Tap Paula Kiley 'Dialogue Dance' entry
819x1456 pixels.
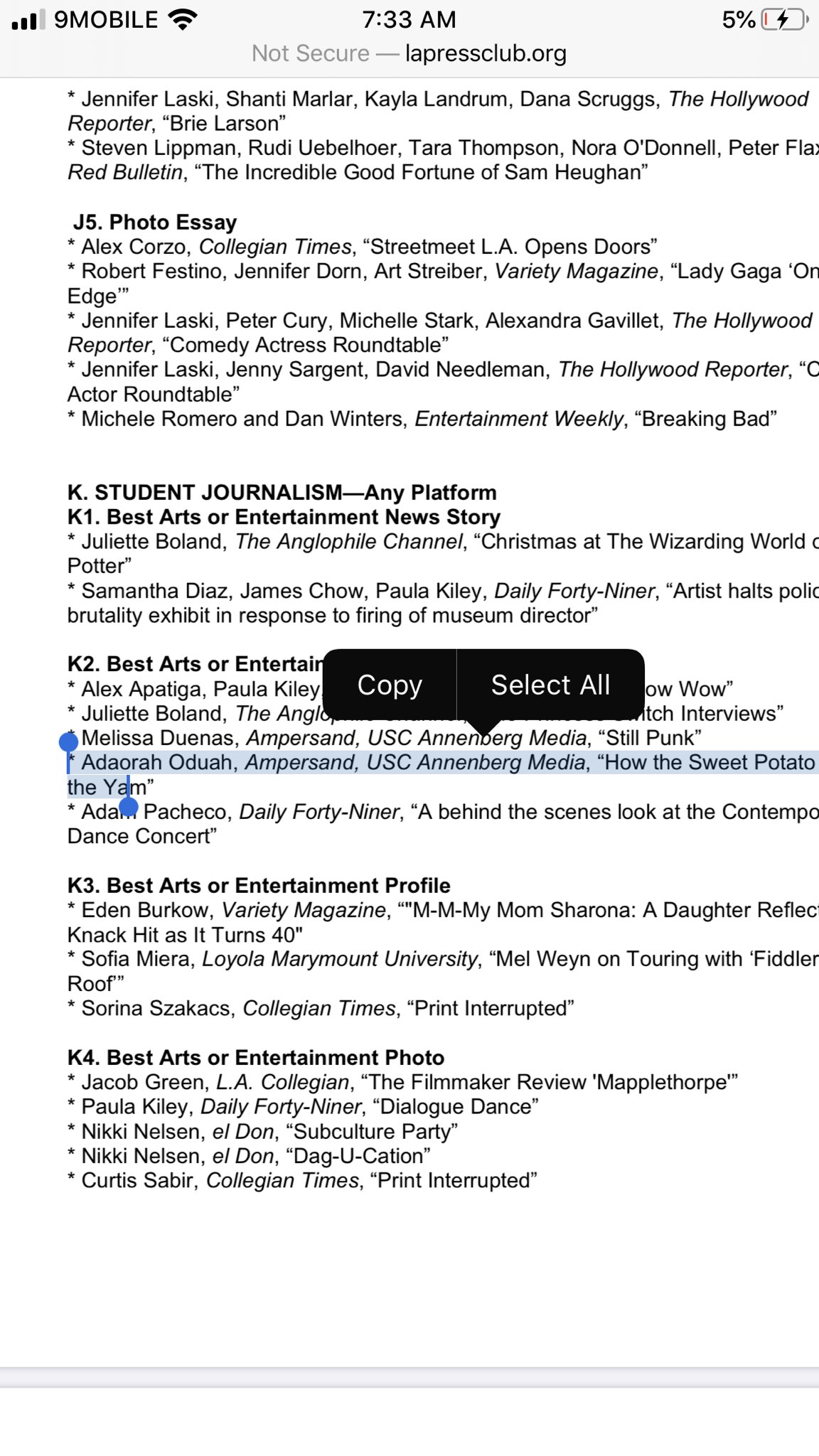click(304, 1106)
